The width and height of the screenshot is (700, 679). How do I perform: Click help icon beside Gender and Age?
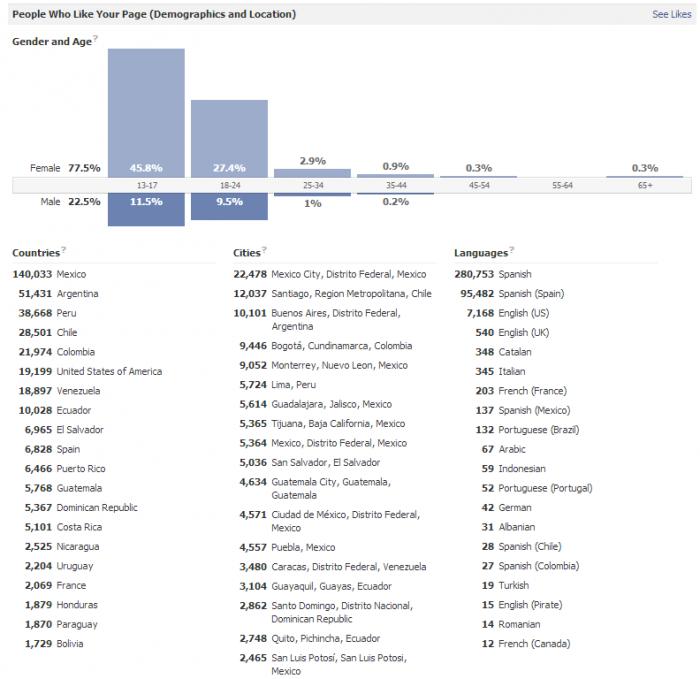95,38
